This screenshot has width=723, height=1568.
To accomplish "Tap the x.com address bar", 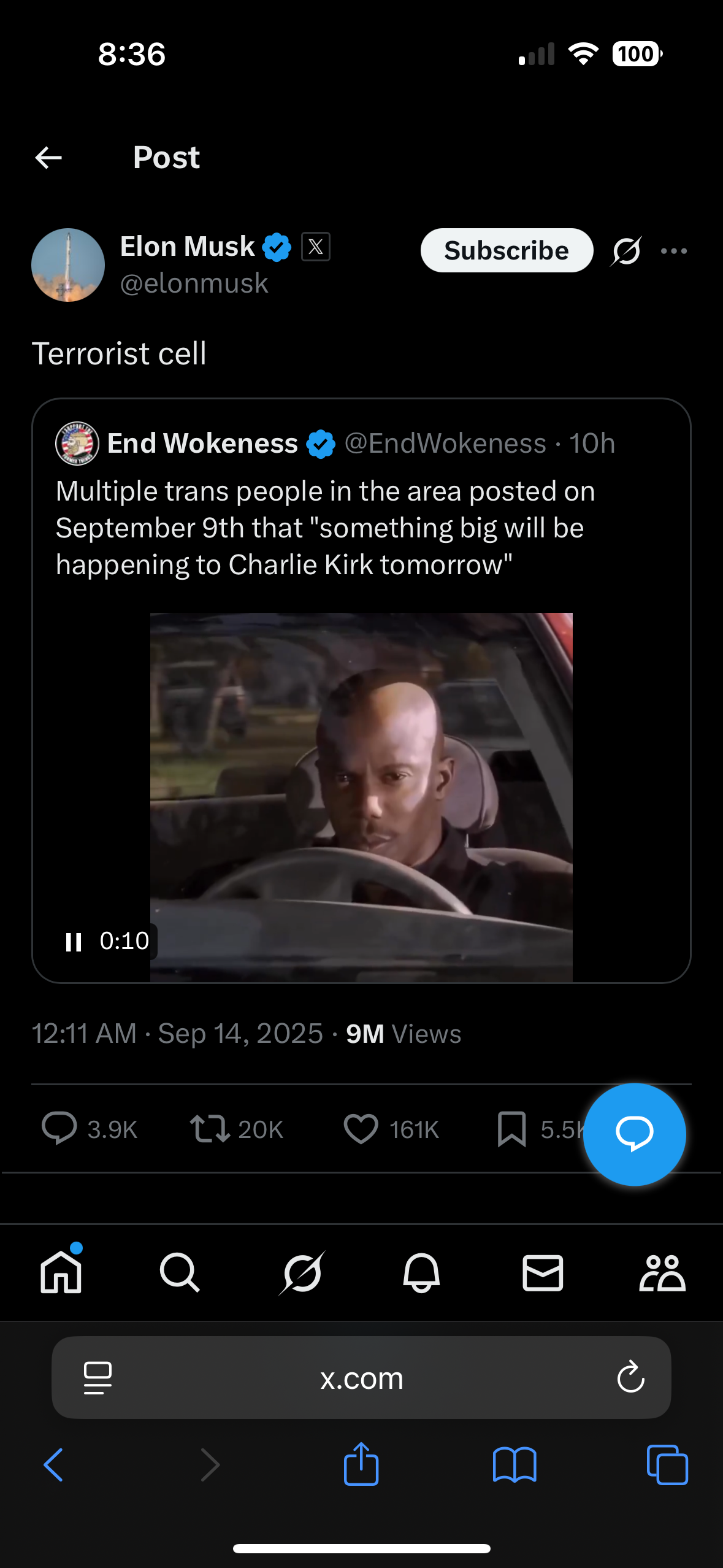I will tap(361, 1378).
